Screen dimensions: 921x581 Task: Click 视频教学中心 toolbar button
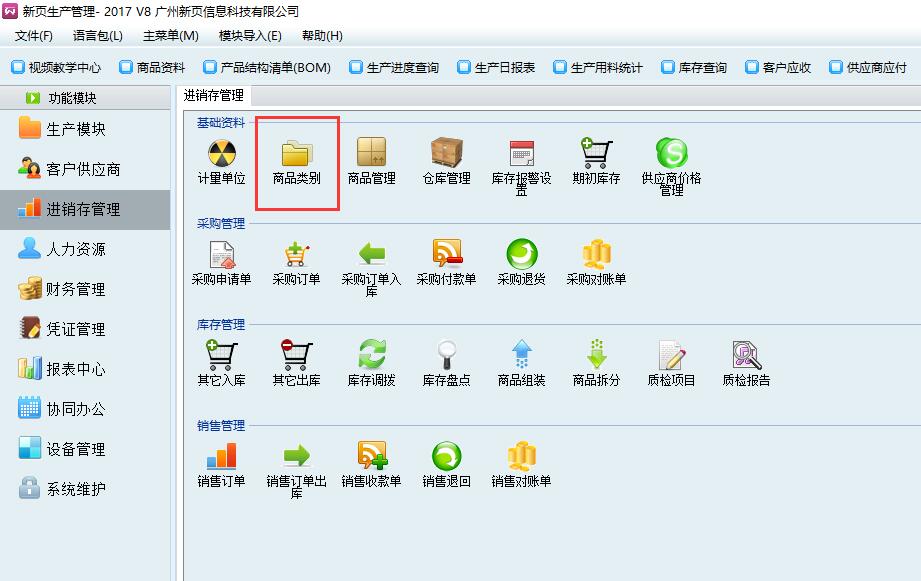(56, 68)
